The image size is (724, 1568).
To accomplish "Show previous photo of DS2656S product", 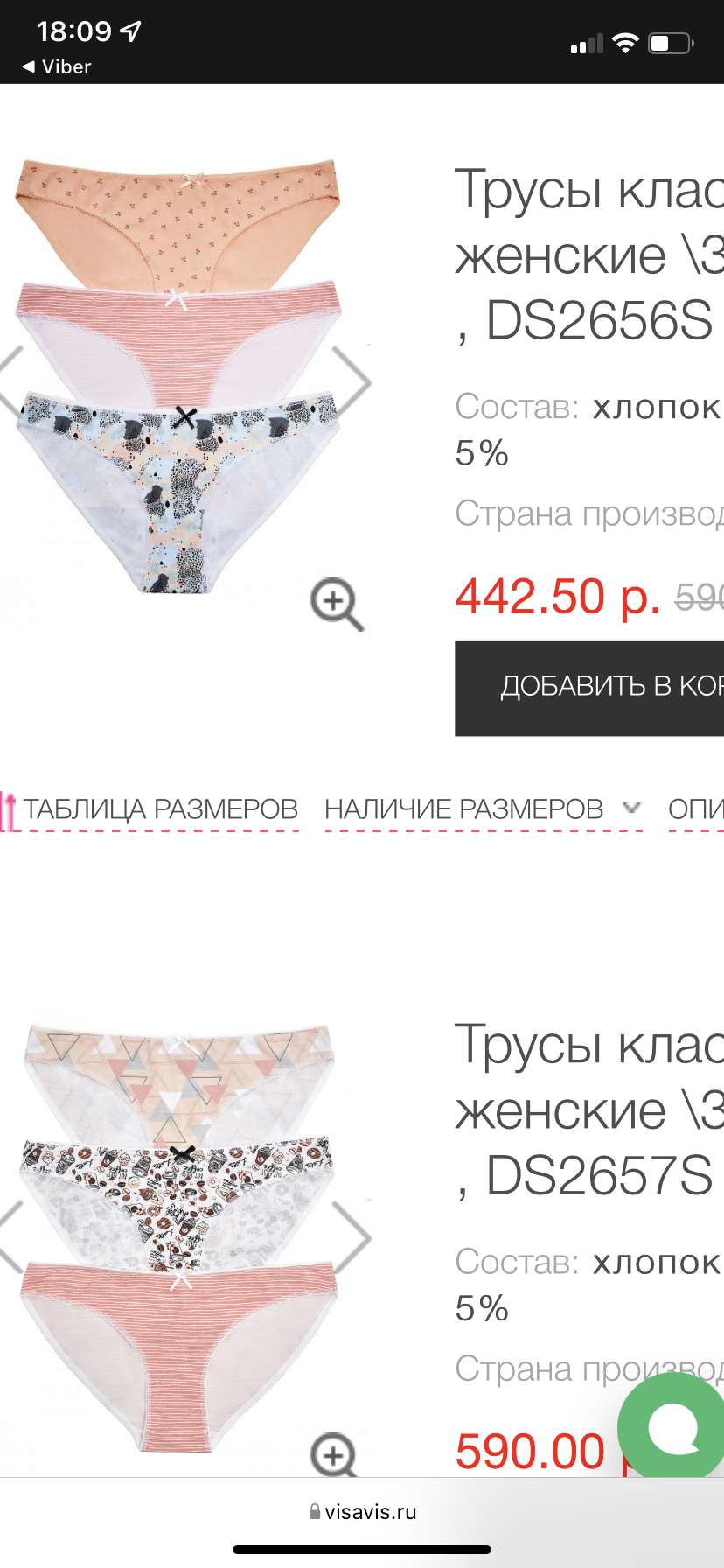I will (x=10, y=381).
